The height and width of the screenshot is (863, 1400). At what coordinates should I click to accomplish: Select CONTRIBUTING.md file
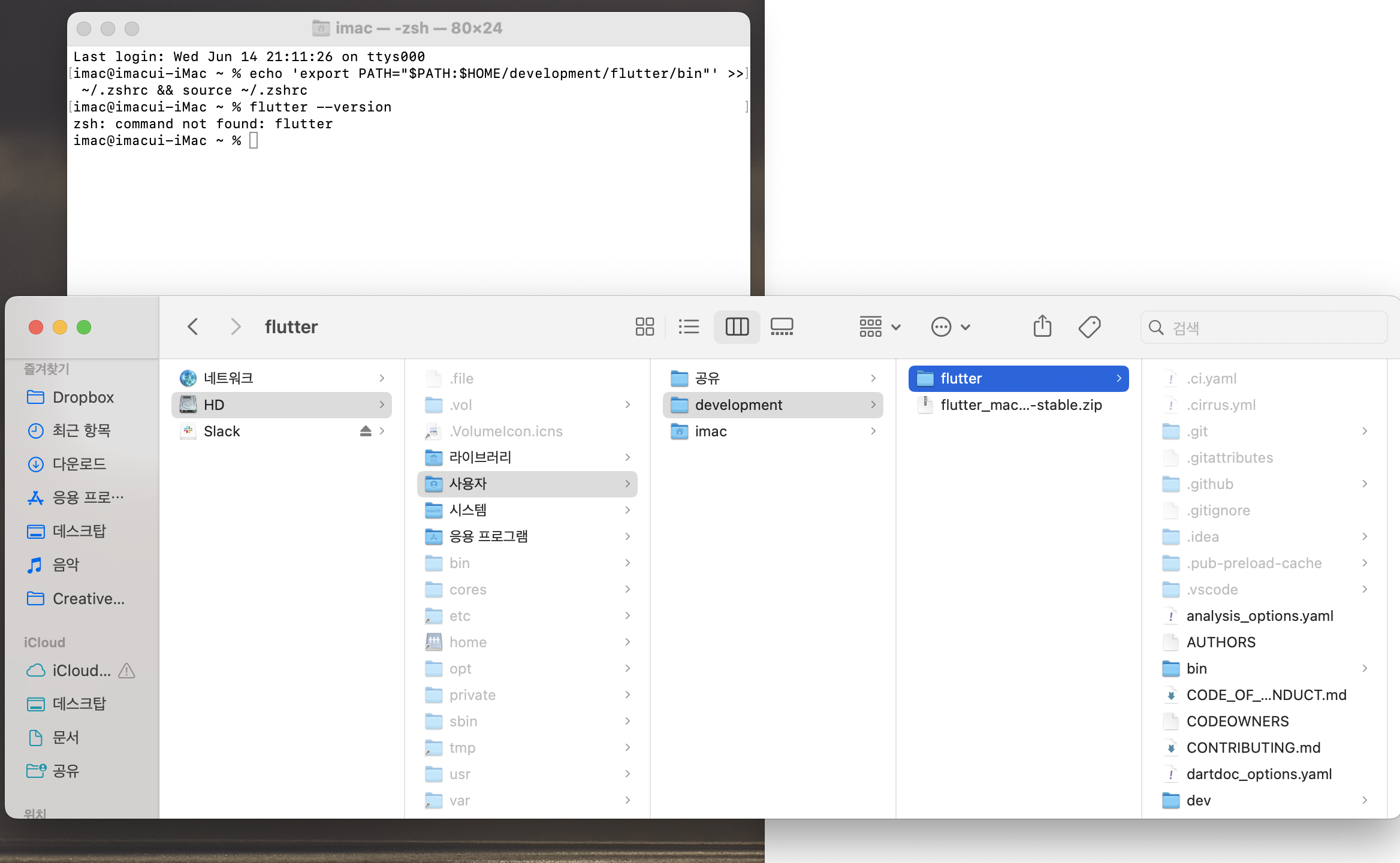pos(1265,747)
